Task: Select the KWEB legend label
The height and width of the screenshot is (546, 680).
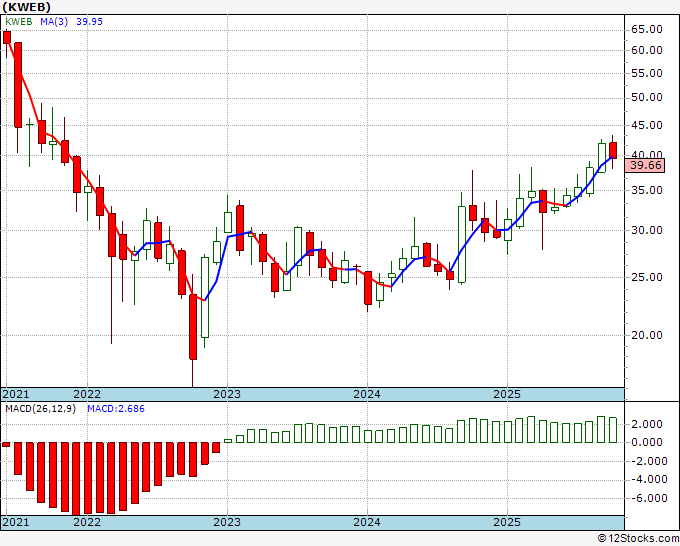Action: [19, 22]
